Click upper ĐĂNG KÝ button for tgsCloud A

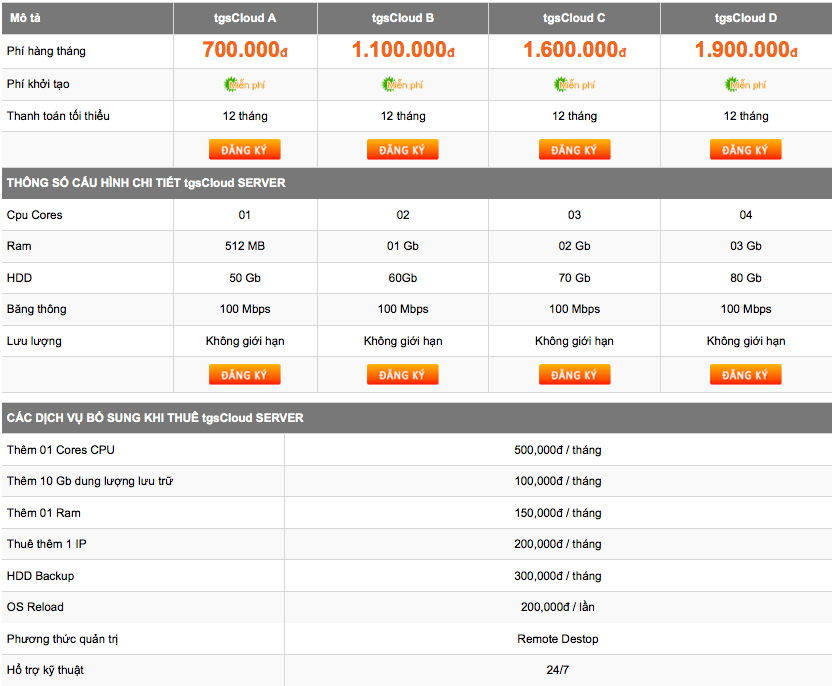click(x=245, y=150)
